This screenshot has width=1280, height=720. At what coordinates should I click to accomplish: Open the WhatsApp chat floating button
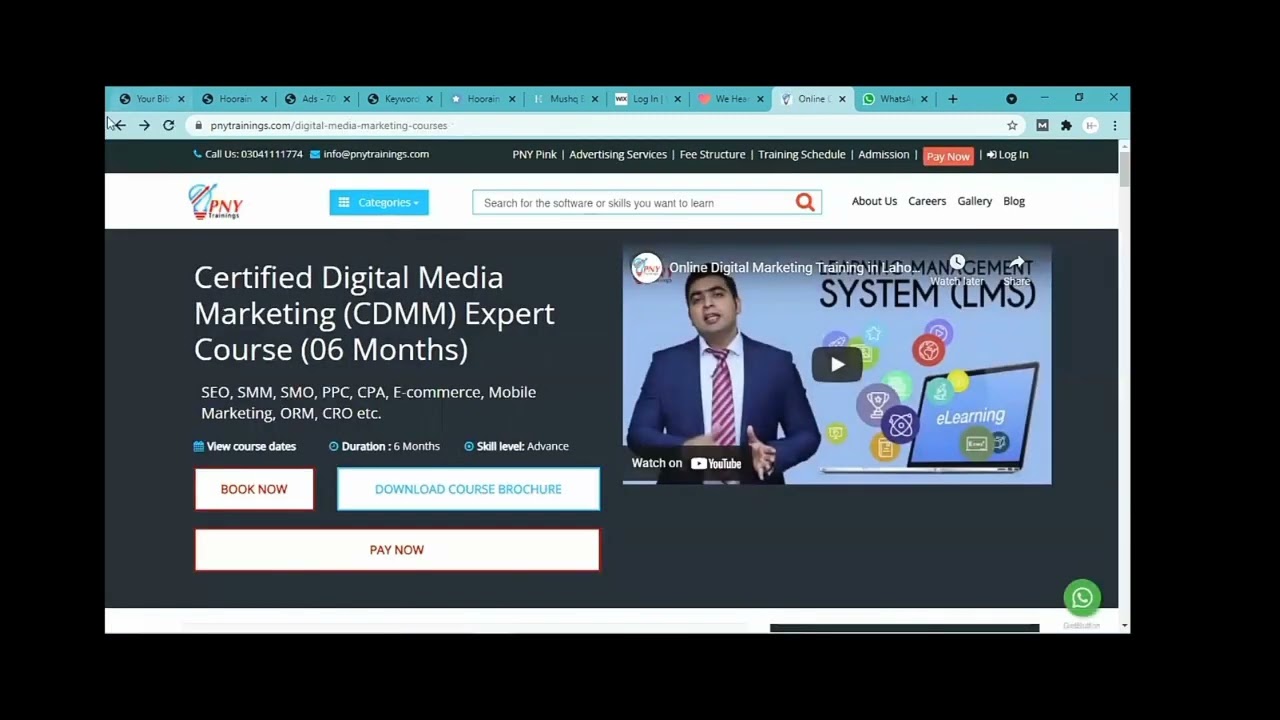1082,598
